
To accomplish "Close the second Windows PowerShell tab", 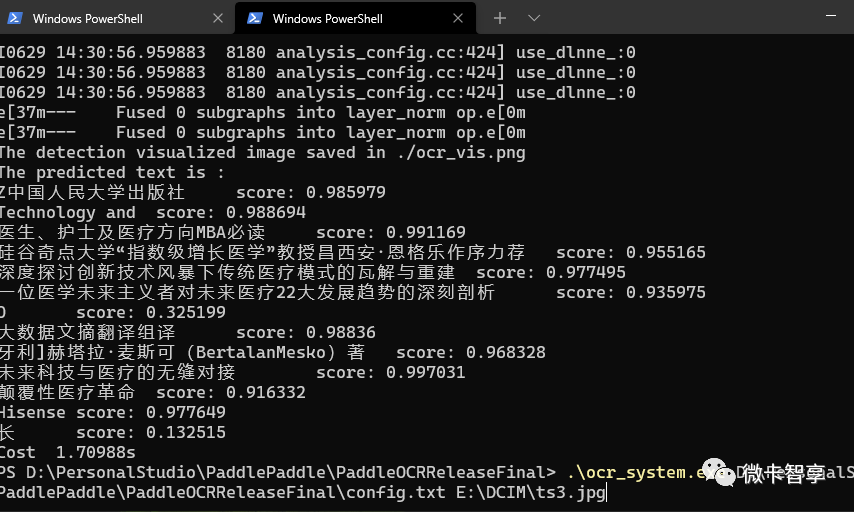I will [458, 19].
